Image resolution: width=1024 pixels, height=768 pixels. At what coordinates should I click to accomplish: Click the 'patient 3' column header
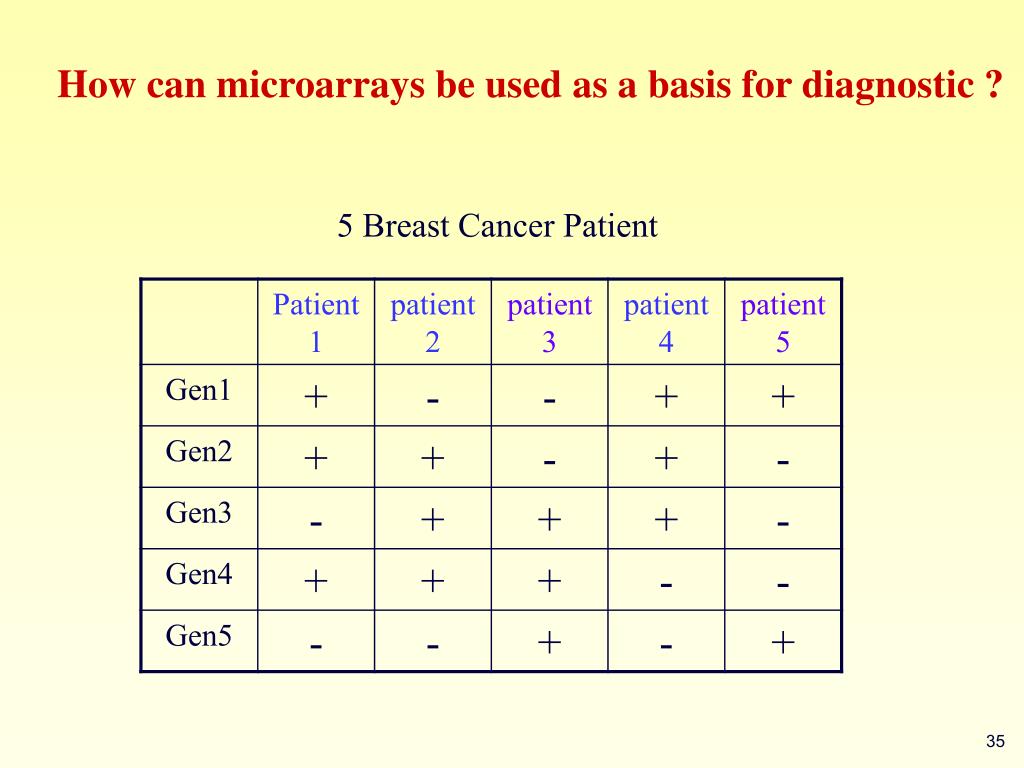tap(549, 322)
